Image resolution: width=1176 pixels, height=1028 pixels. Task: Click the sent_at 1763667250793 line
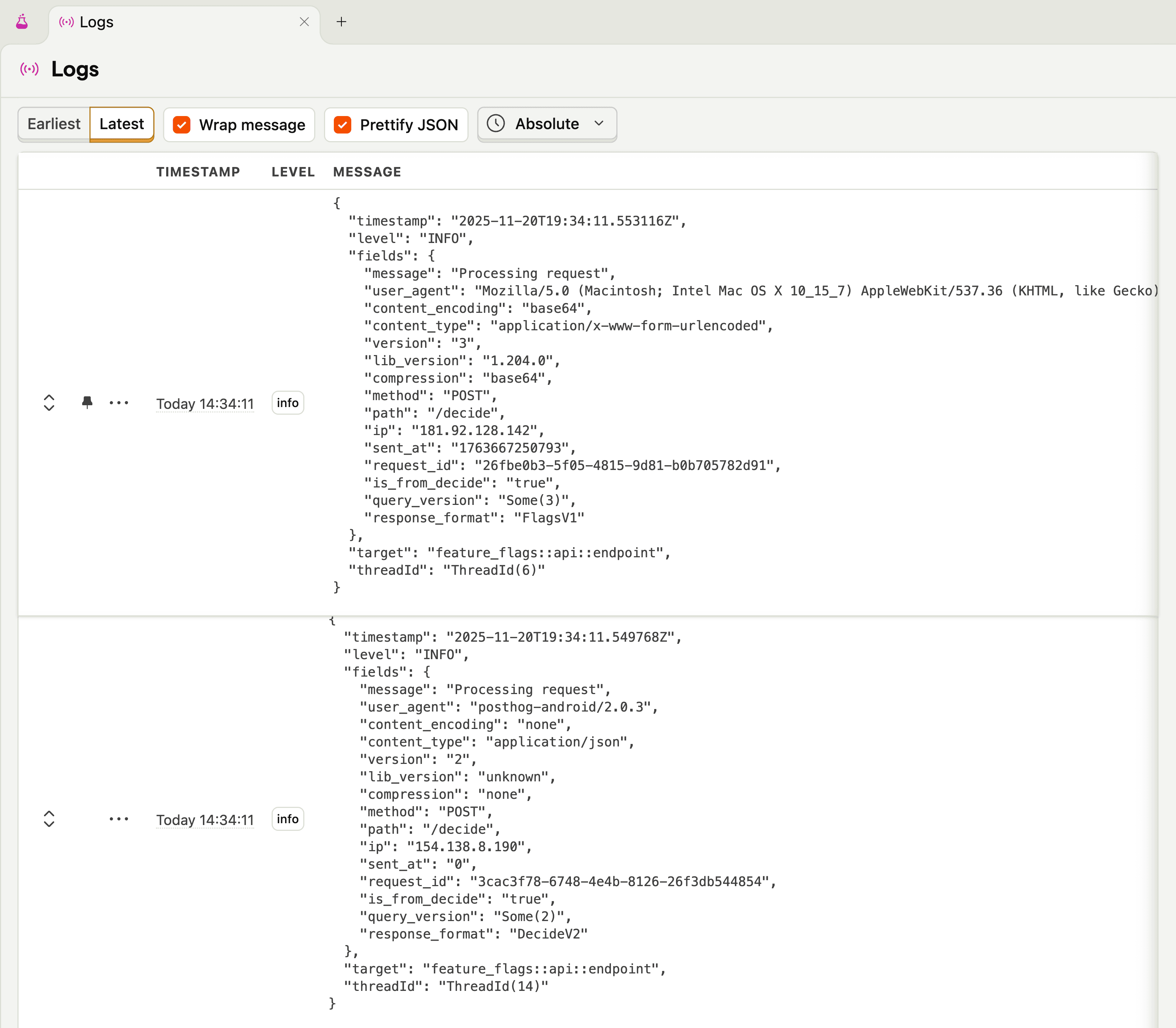469,448
